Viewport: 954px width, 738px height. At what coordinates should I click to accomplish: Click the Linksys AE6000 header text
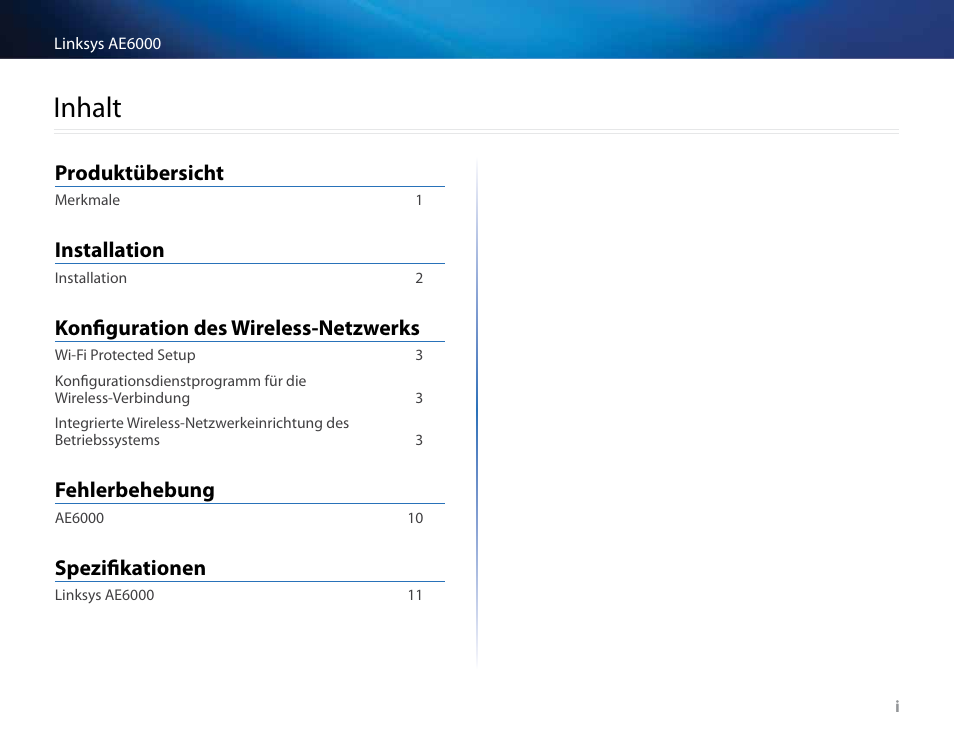click(108, 44)
